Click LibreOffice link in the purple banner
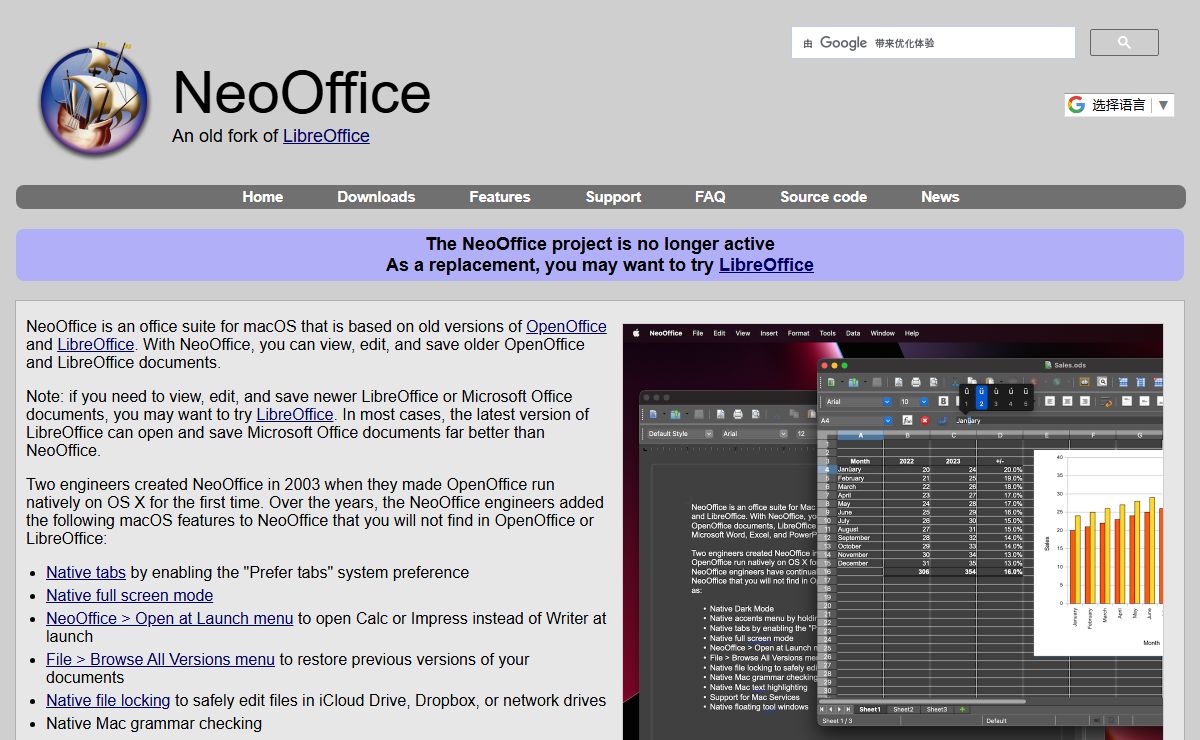Viewport: 1200px width, 740px height. click(766, 265)
